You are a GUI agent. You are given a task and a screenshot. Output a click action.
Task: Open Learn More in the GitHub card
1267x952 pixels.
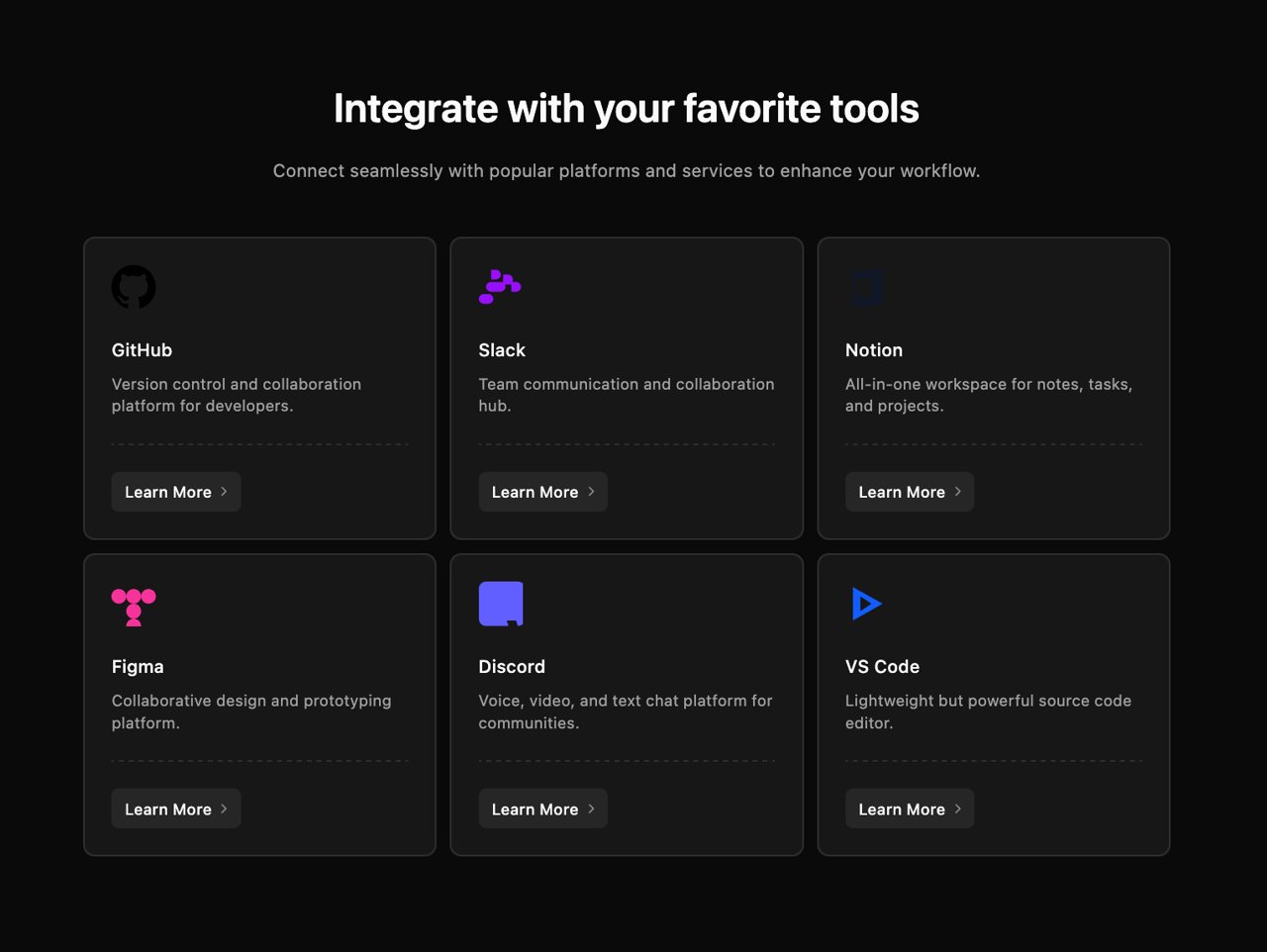click(x=176, y=492)
